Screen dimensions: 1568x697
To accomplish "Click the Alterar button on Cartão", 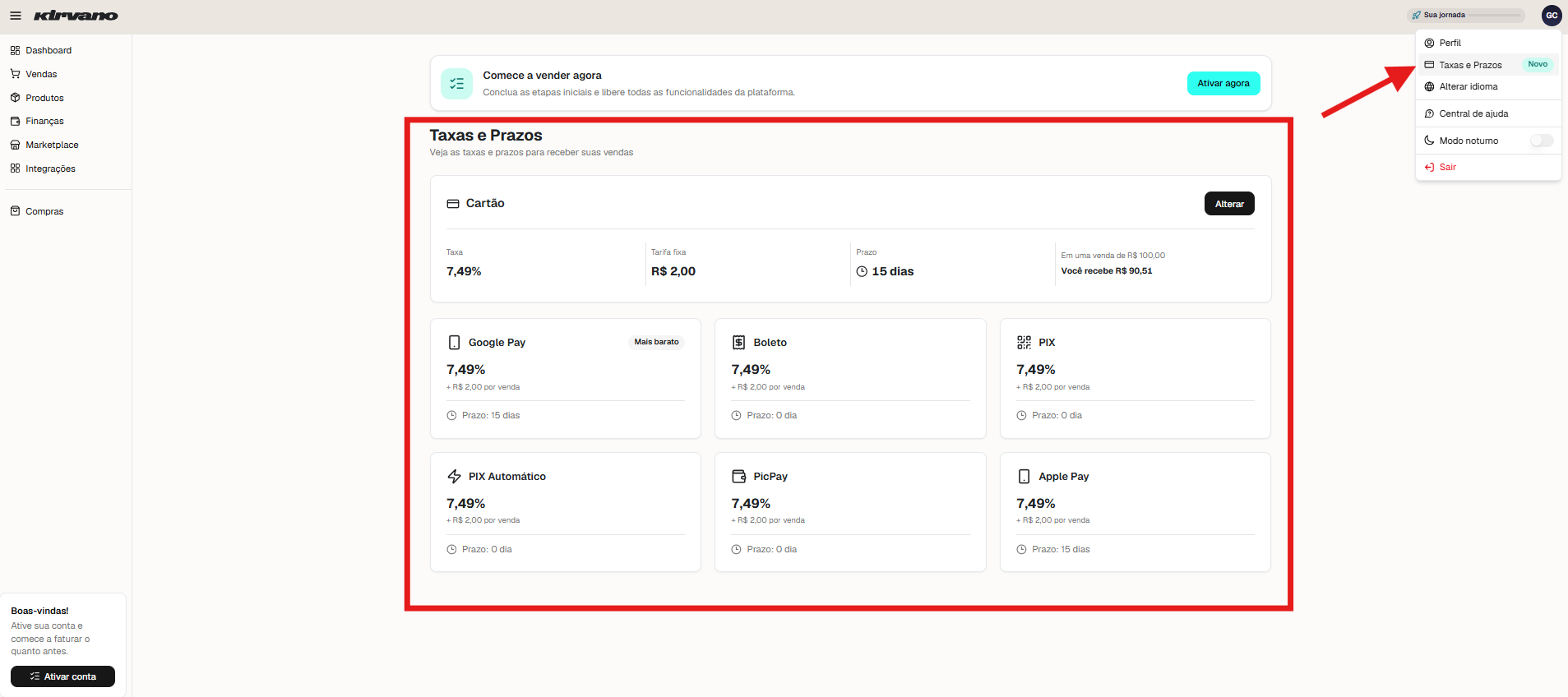I will pos(1229,204).
